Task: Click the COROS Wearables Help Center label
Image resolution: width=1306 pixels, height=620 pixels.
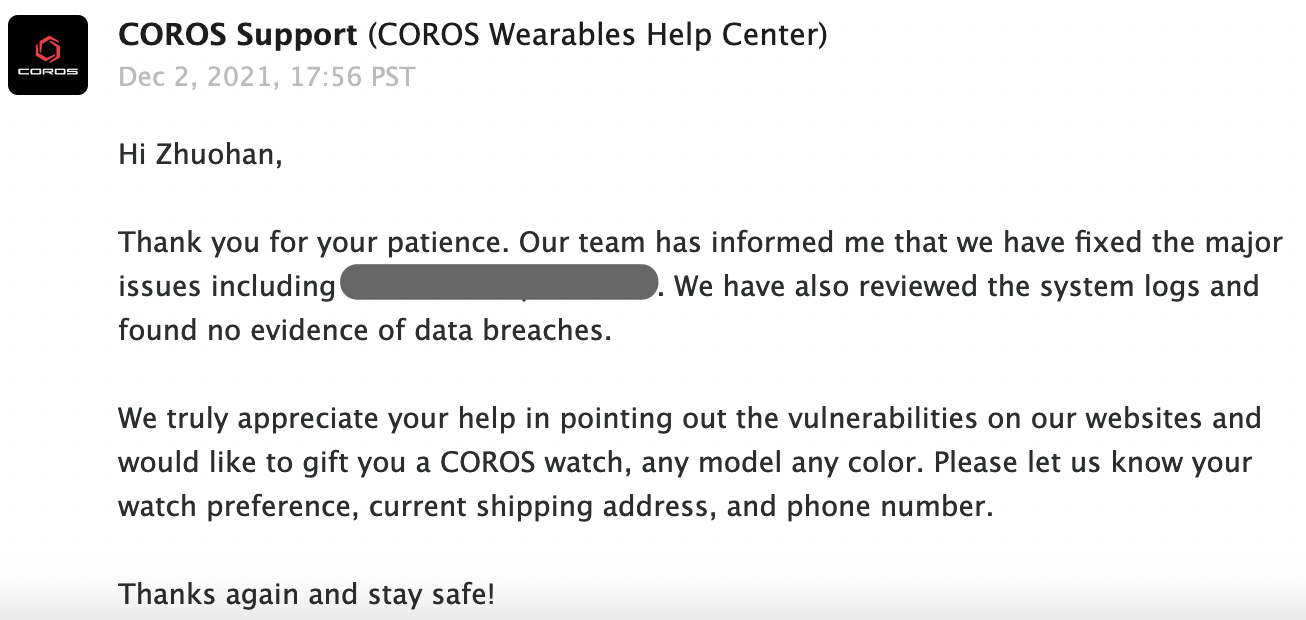Action: point(598,36)
